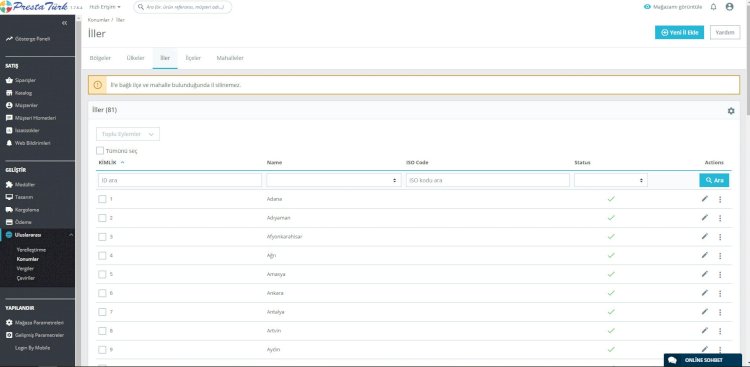Select the checkbox for Amasya row
The width and height of the screenshot is (750, 367).
[102, 275]
